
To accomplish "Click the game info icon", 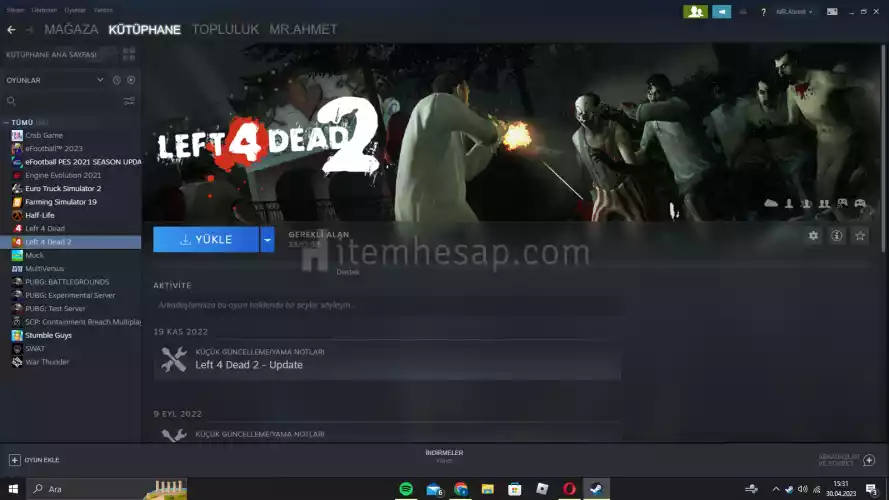I will [x=836, y=236].
